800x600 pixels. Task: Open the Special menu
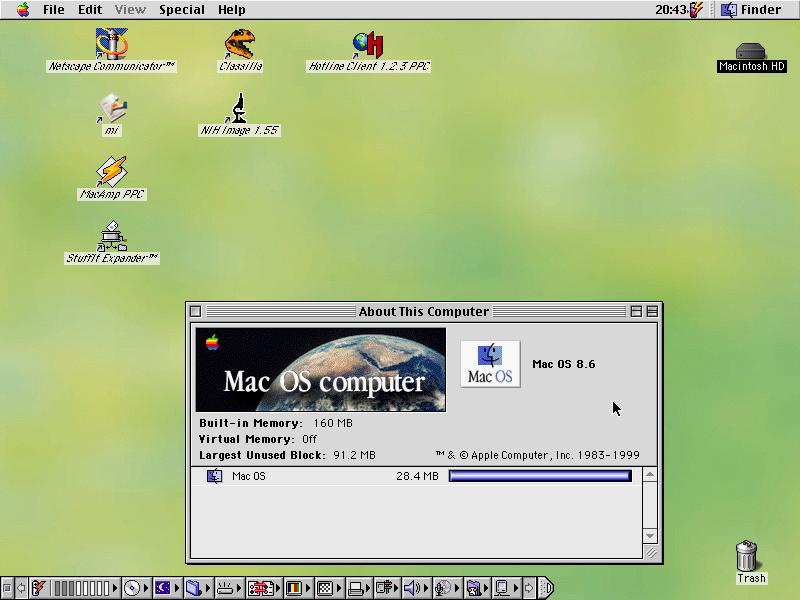pos(182,9)
